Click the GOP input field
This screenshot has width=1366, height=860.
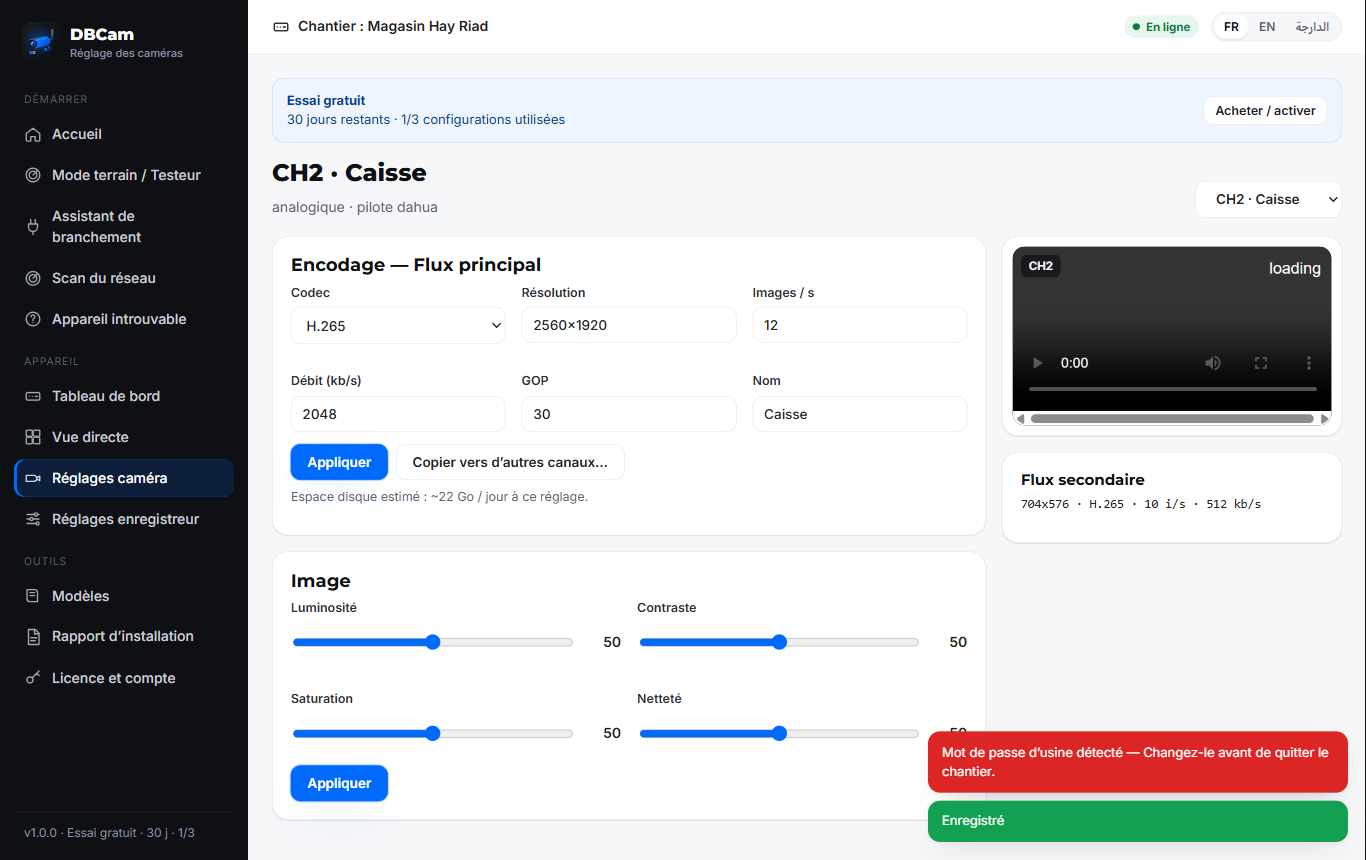(x=629, y=415)
